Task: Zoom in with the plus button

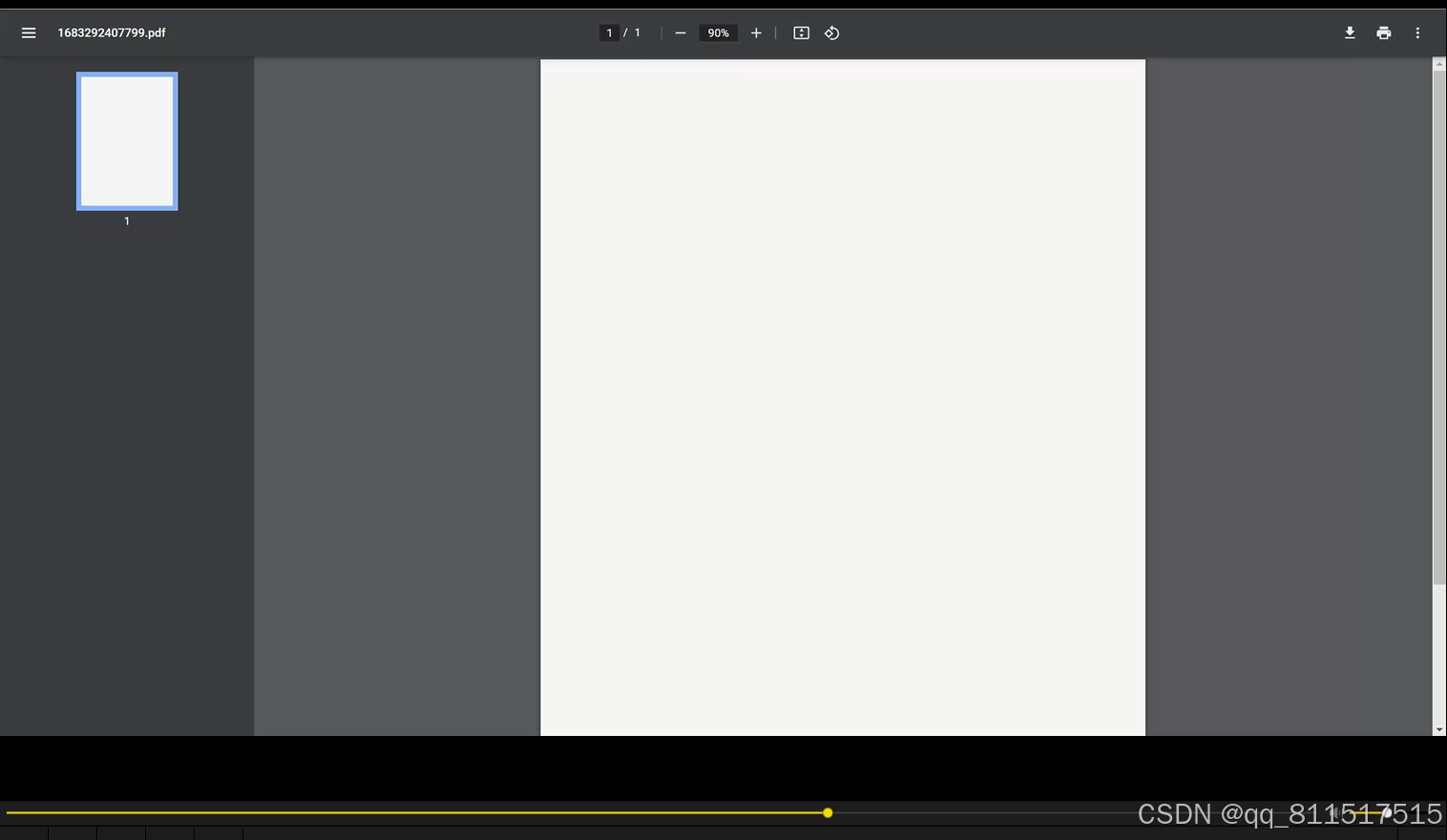Action: click(756, 33)
